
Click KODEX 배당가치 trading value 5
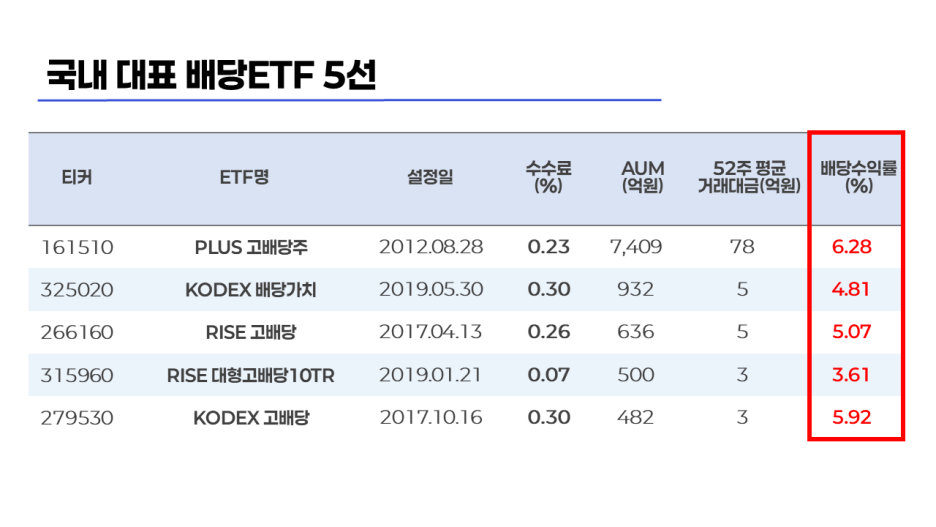pyautogui.click(x=742, y=289)
